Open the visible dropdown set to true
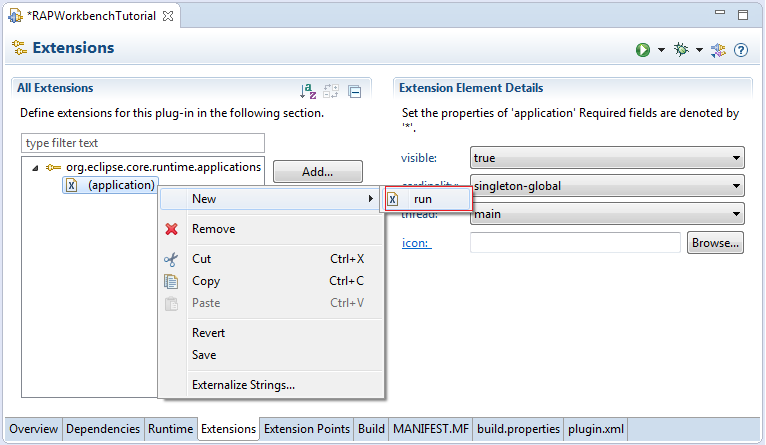The height and width of the screenshot is (445, 766). point(607,158)
